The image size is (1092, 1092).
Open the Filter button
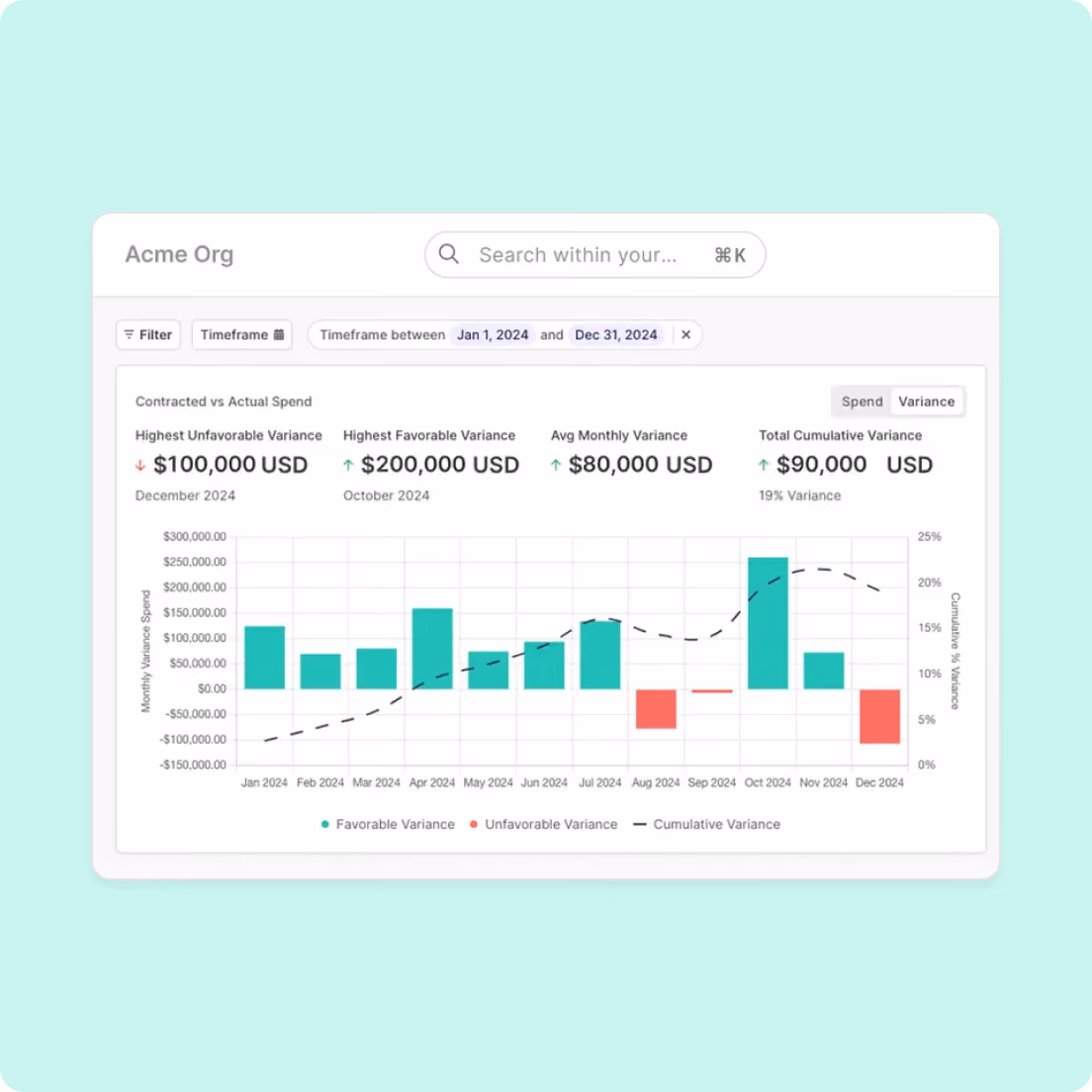(148, 335)
